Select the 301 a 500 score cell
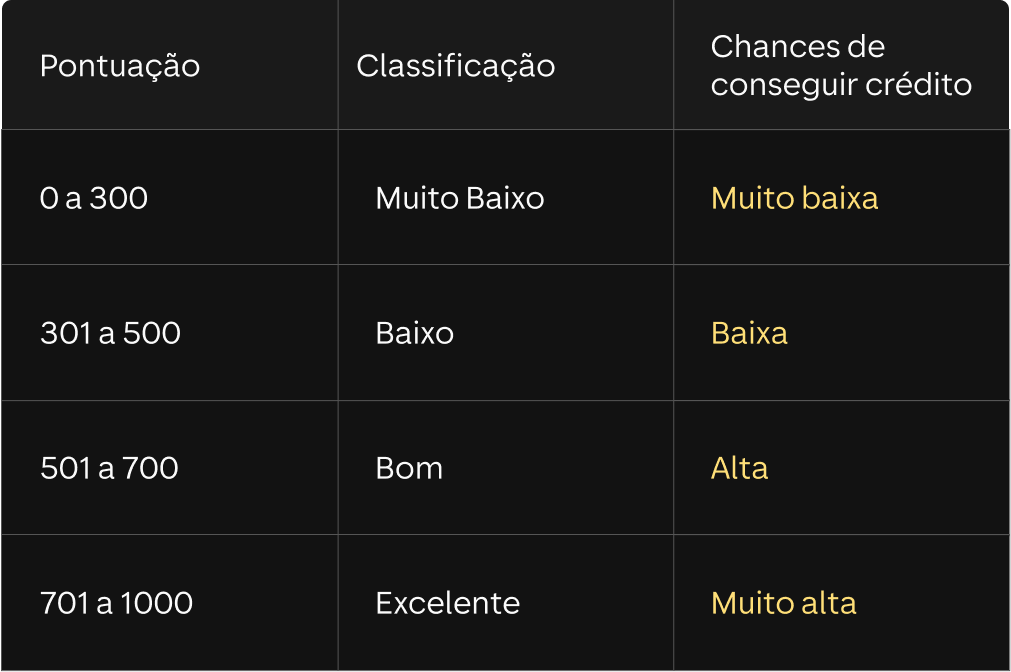This screenshot has height=672, width=1011. click(110, 333)
